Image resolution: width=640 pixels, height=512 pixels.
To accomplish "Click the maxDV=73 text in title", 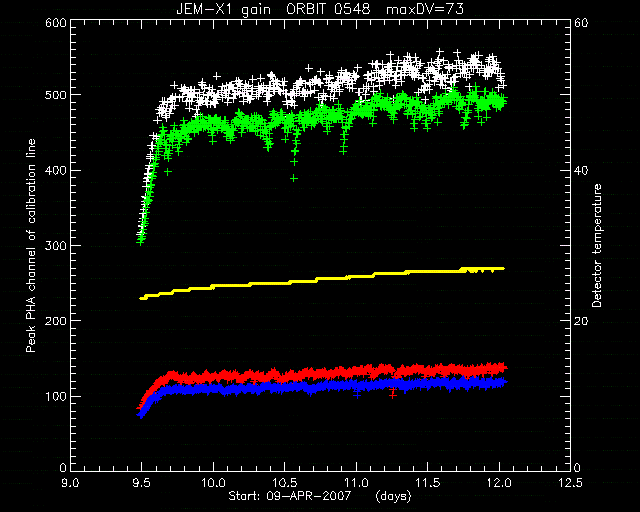I will 425,9.
